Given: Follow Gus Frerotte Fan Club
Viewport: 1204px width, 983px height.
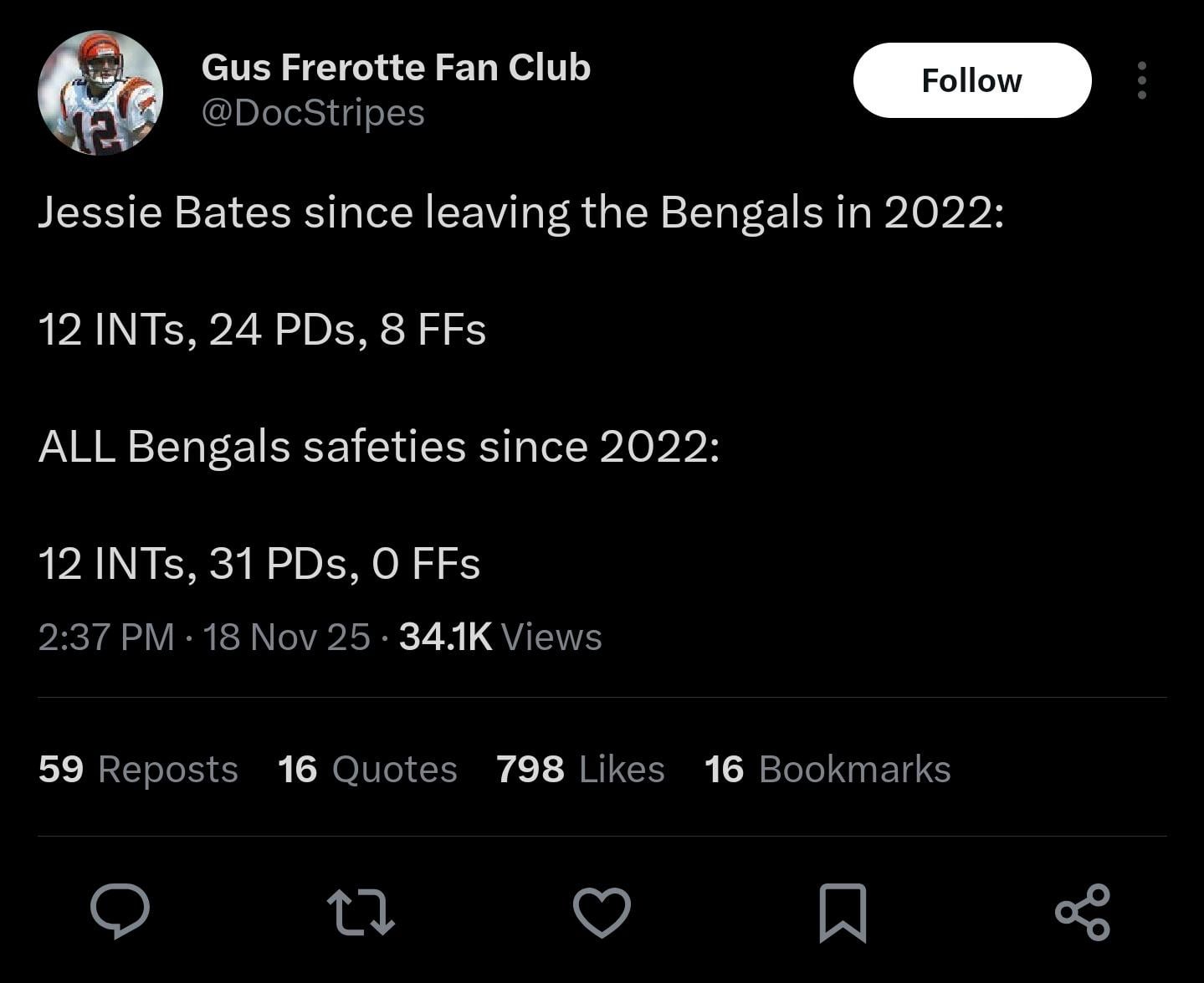Looking at the screenshot, I should (x=971, y=80).
